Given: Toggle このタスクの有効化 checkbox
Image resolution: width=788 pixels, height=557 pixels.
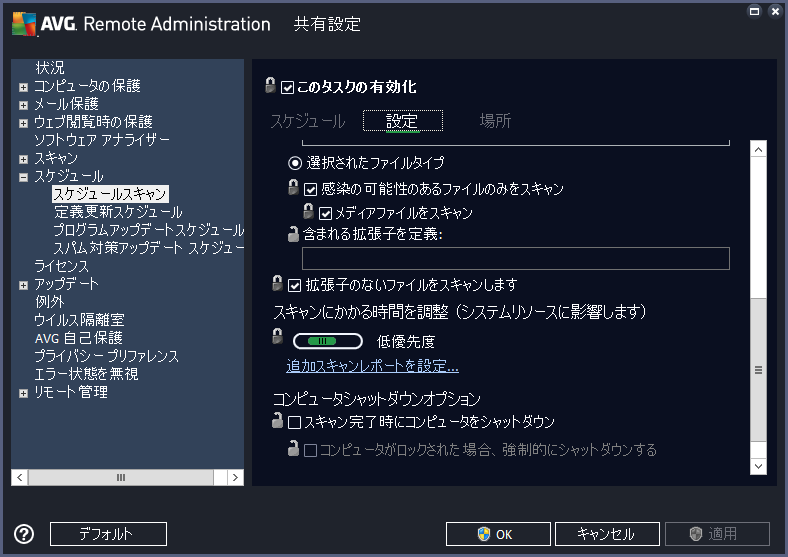Looking at the screenshot, I should [x=287, y=87].
